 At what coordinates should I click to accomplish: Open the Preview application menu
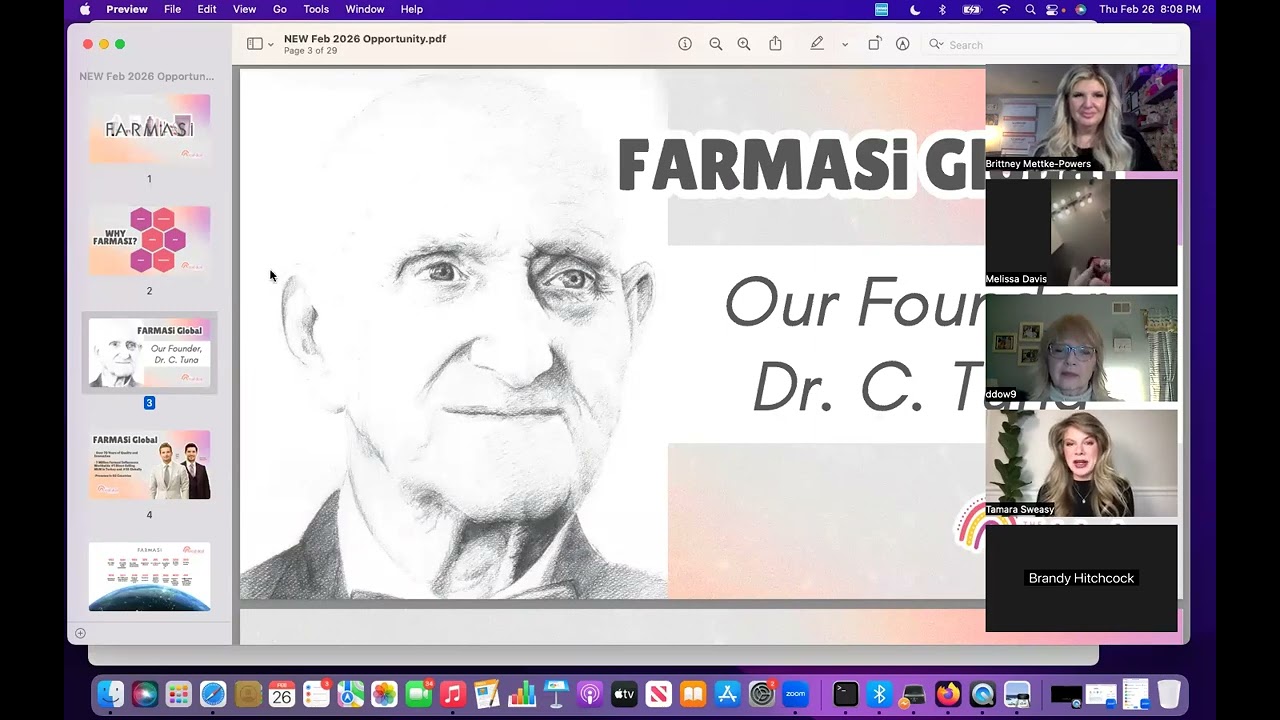tap(127, 9)
